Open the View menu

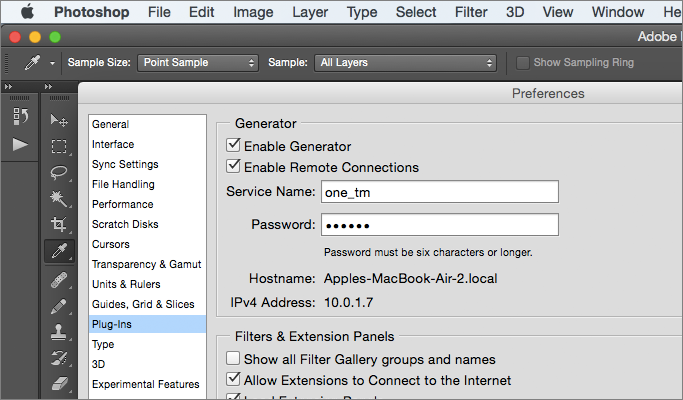pyautogui.click(x=558, y=12)
